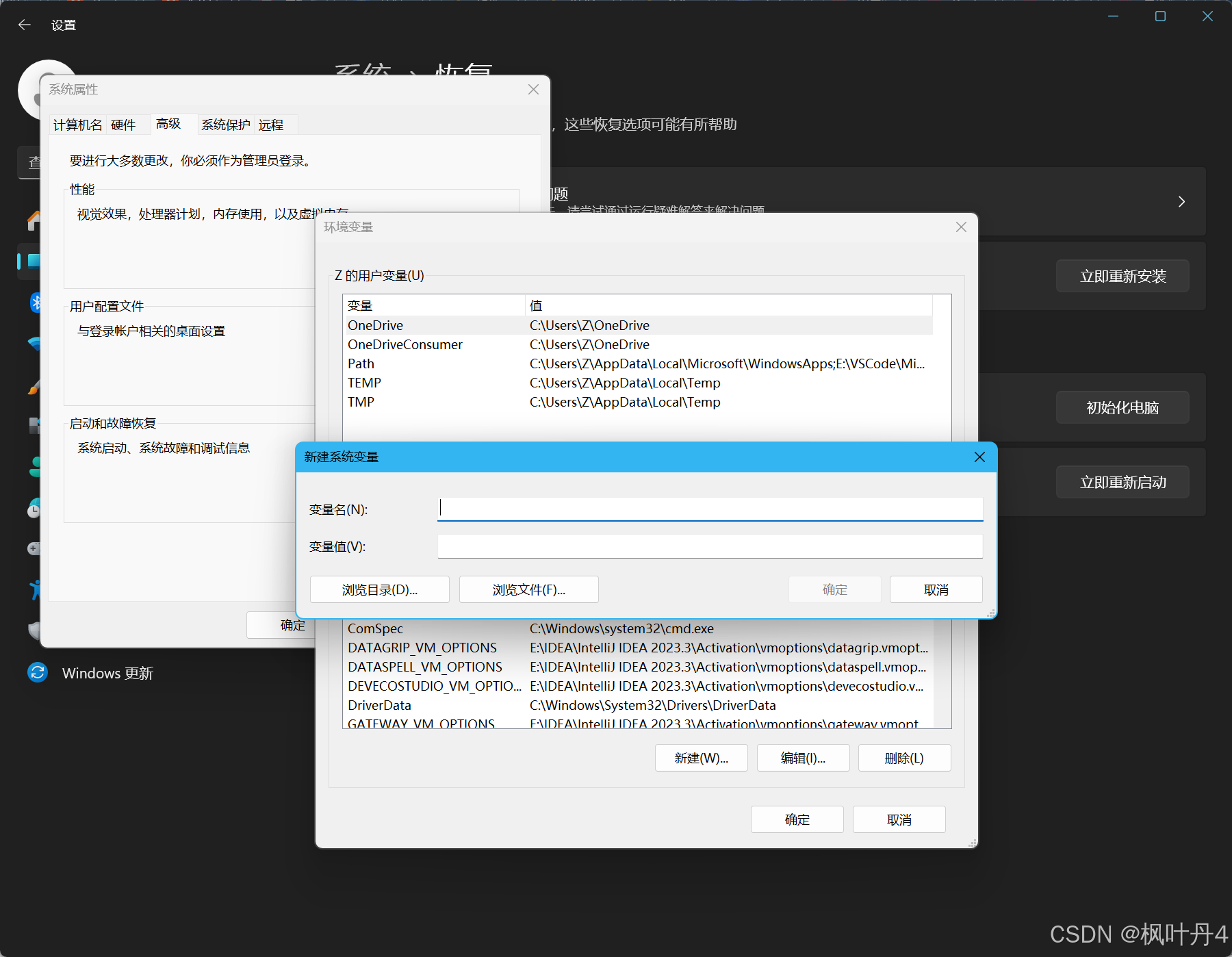
Task: Click into the 变量值 text box
Action: [710, 546]
